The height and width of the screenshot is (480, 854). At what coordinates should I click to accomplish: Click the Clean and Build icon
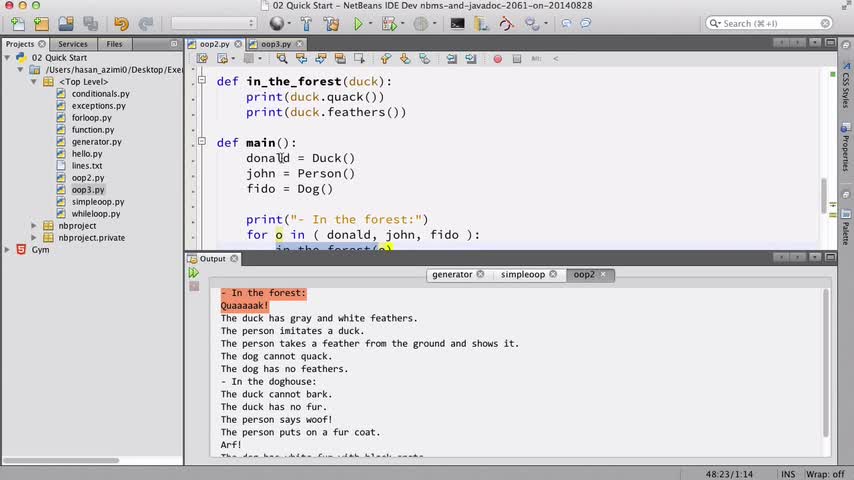pos(331,23)
